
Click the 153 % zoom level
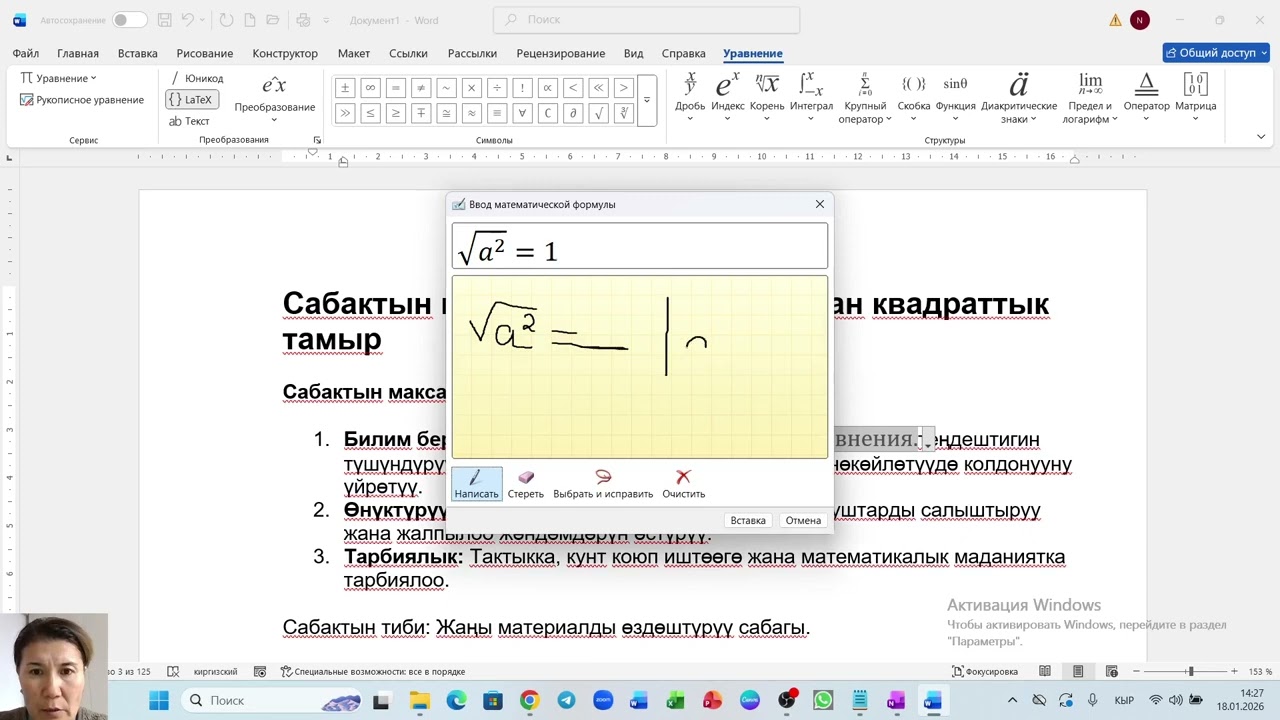pyautogui.click(x=1260, y=671)
